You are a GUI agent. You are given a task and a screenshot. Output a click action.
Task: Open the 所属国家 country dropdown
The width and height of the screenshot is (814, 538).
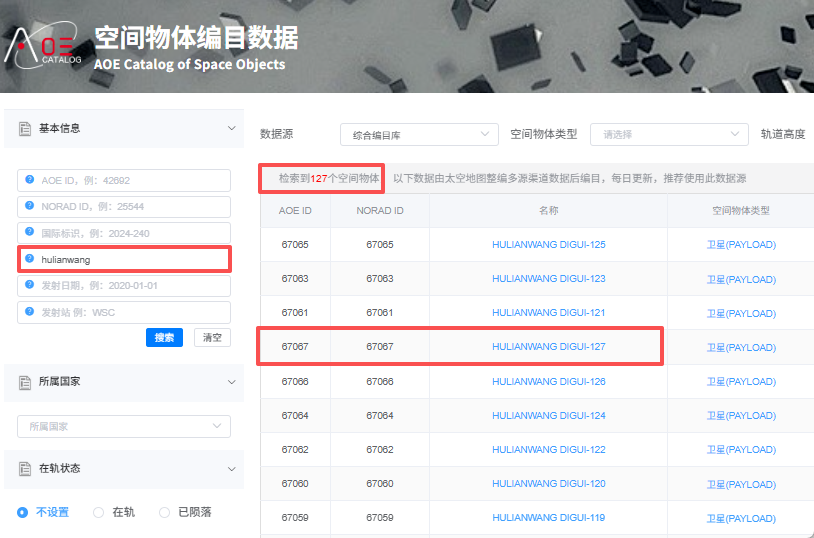124,426
